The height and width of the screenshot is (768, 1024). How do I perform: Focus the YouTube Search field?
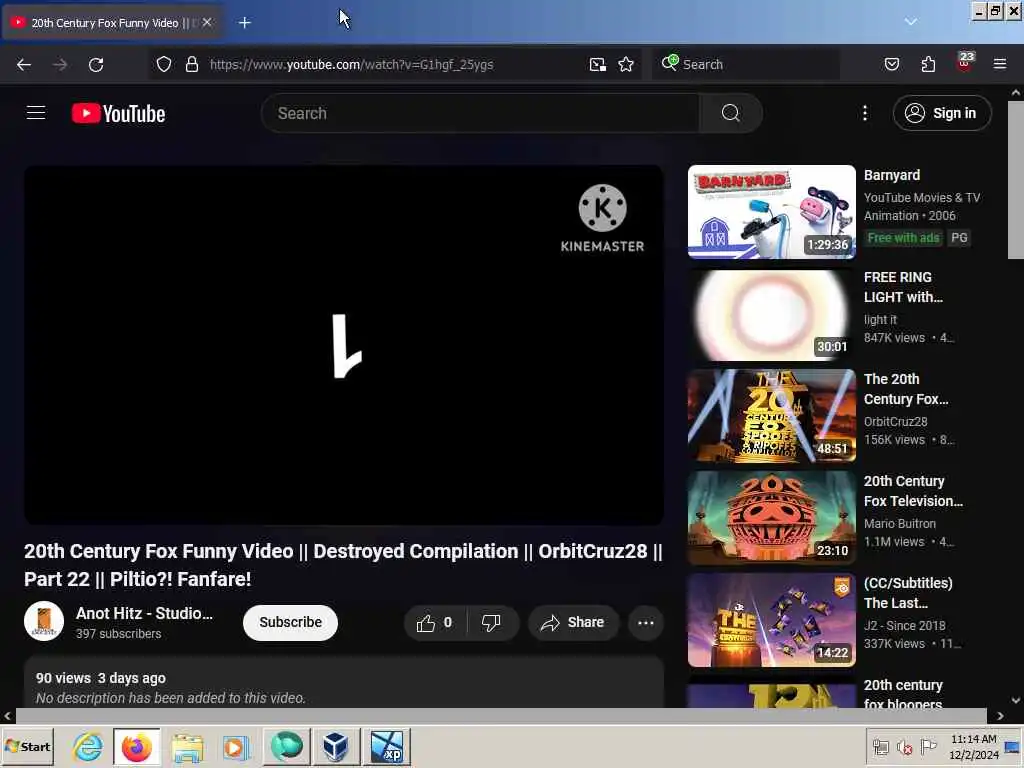pyautogui.click(x=481, y=113)
